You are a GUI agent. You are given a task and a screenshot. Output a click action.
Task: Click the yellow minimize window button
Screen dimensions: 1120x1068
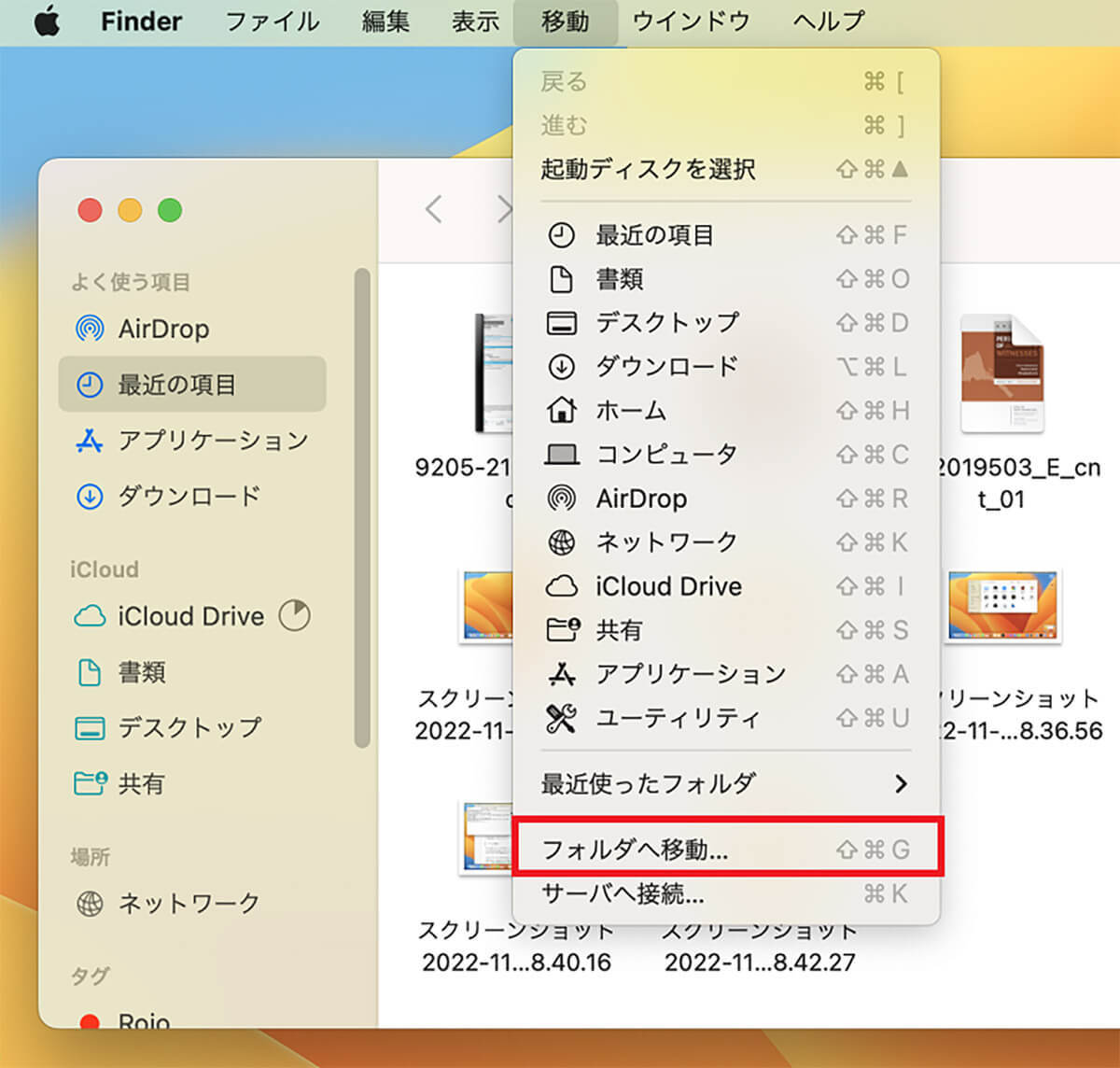(x=130, y=210)
